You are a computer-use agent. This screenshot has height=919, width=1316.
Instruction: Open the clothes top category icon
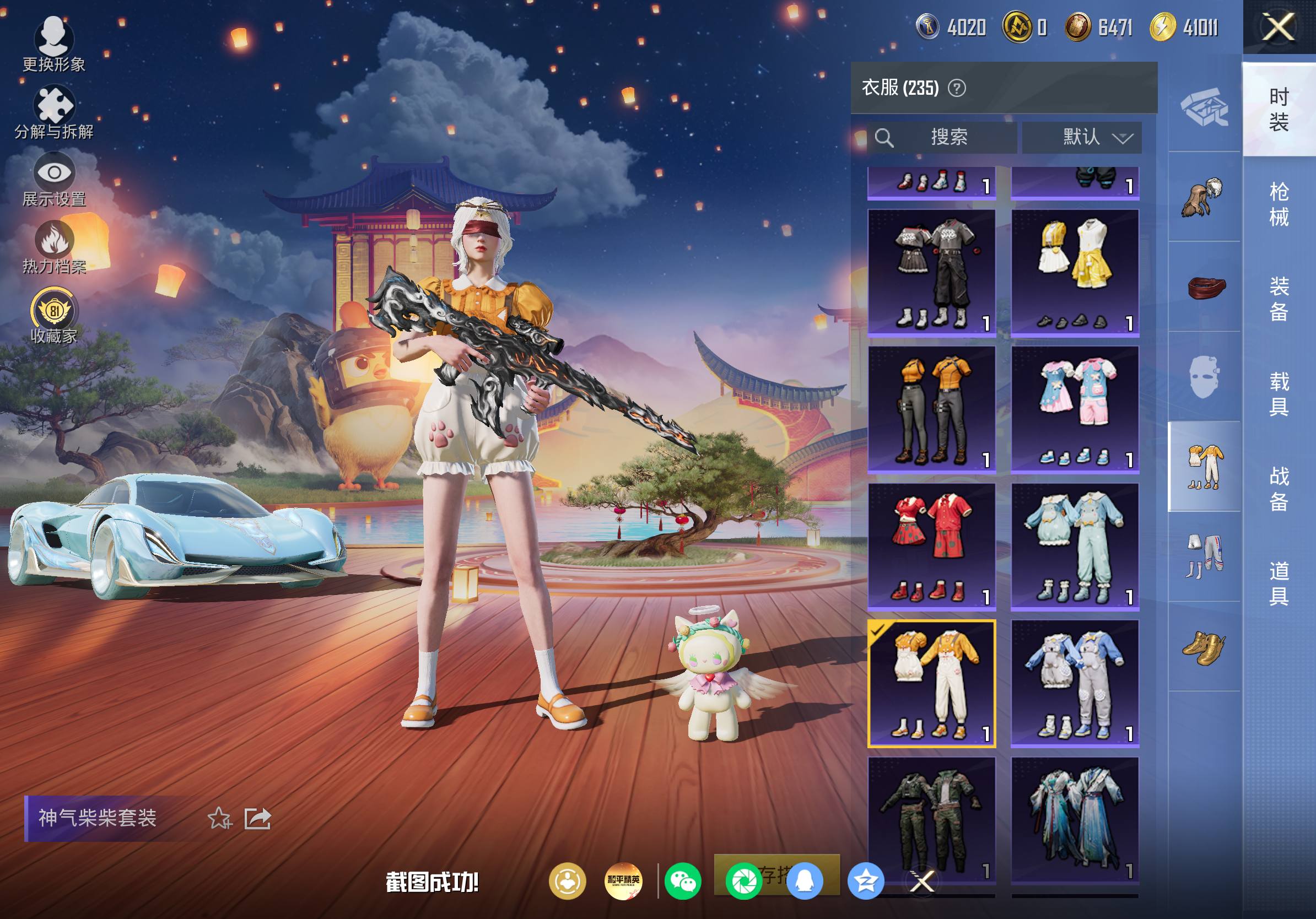(x=1204, y=466)
